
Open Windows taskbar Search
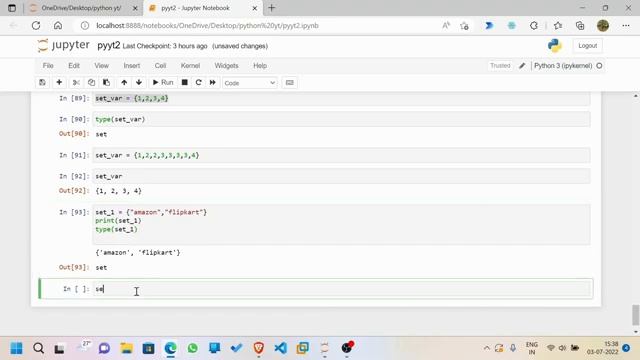(39, 348)
